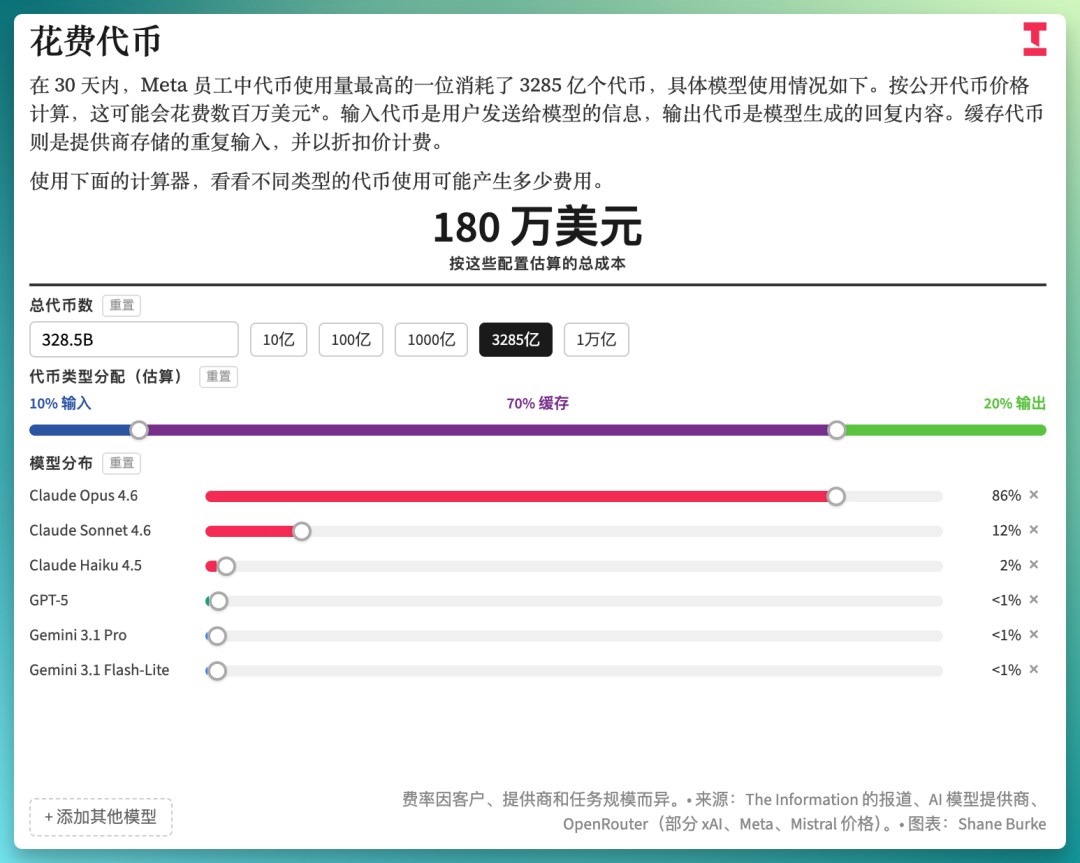Viewport: 1080px width, 863px height.
Task: Click the 12% value for Sonnet
Action: [1006, 530]
